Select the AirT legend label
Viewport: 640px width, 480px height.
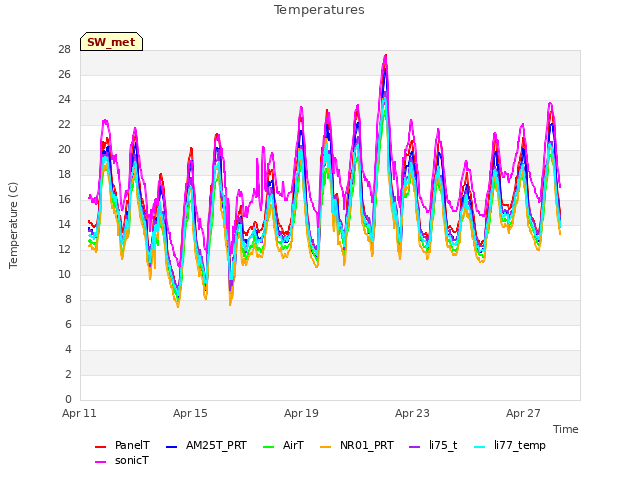(293, 445)
